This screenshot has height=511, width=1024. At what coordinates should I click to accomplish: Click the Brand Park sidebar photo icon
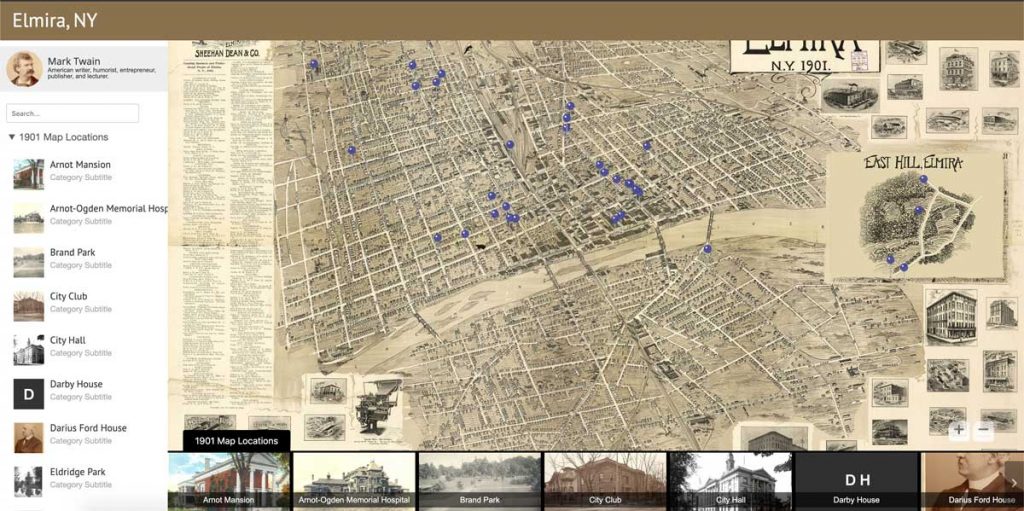[x=29, y=262]
